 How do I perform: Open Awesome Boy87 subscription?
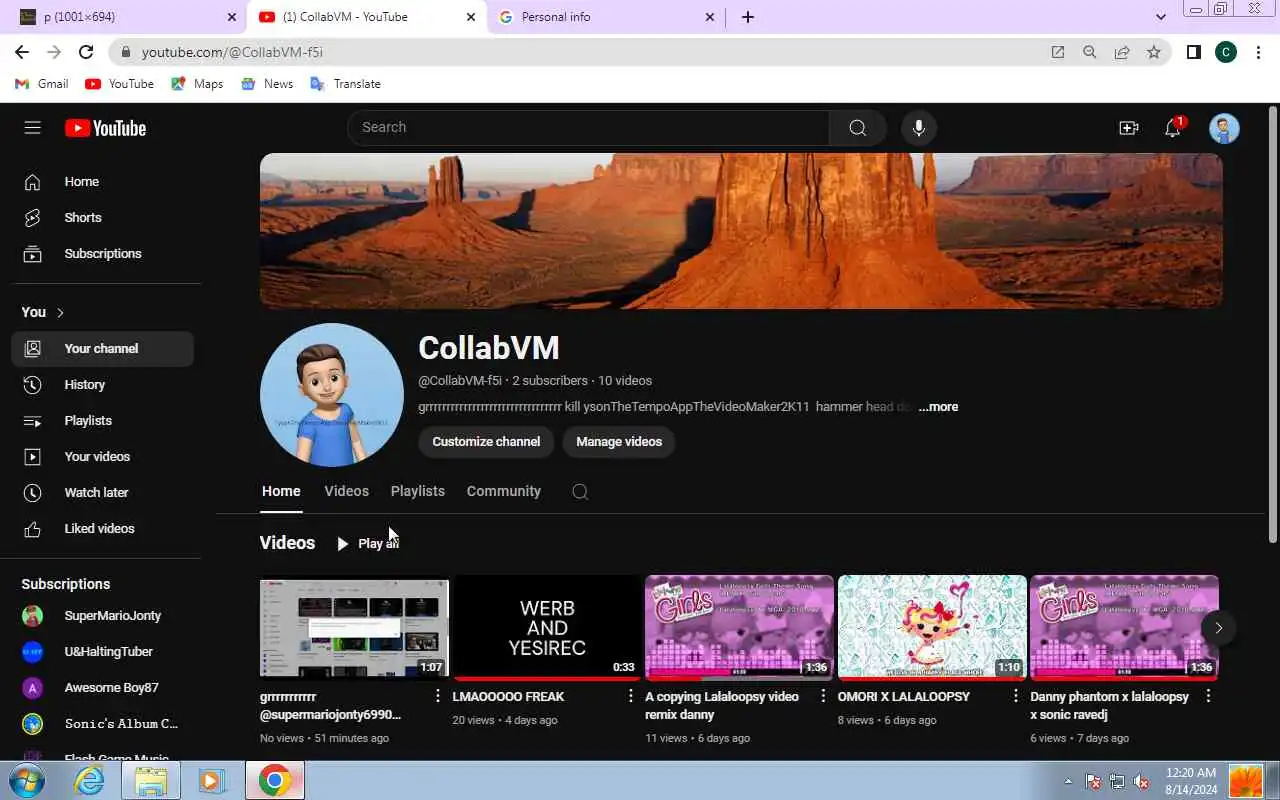click(x=102, y=688)
